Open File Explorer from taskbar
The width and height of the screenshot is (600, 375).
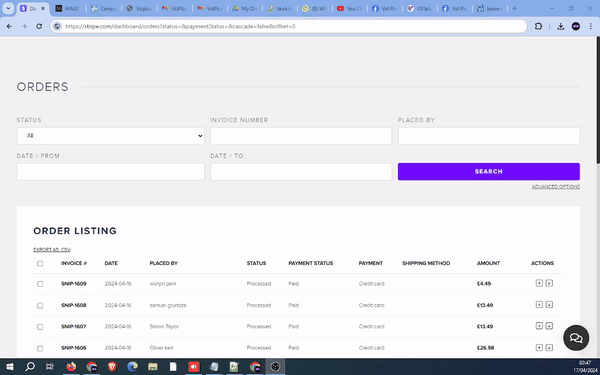tap(153, 367)
